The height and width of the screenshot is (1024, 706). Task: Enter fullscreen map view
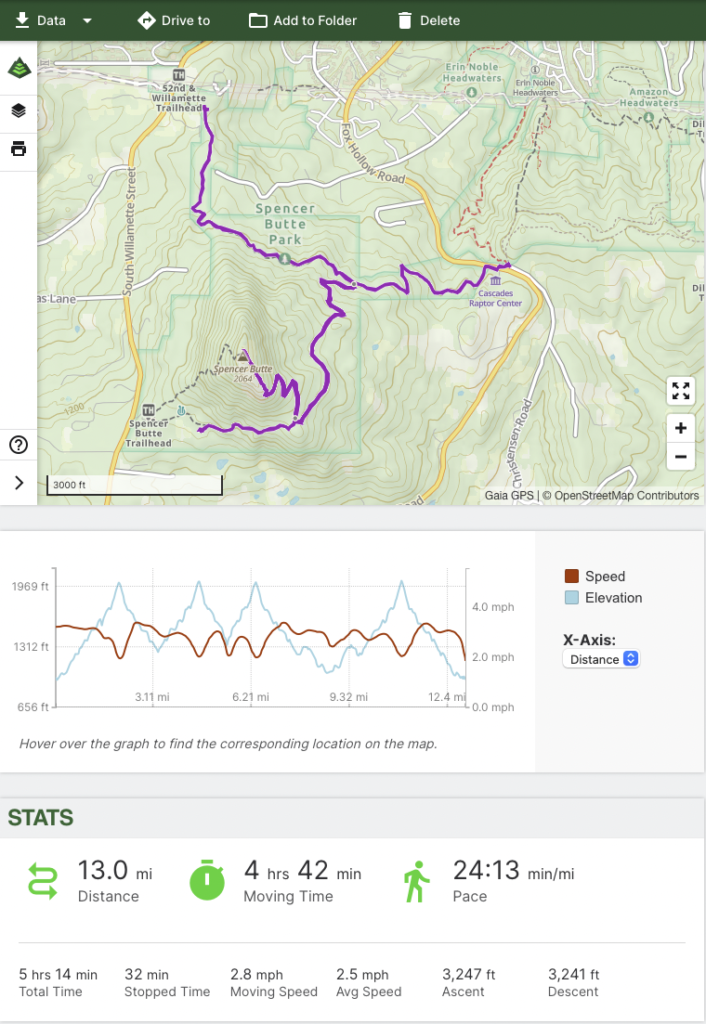pos(680,391)
